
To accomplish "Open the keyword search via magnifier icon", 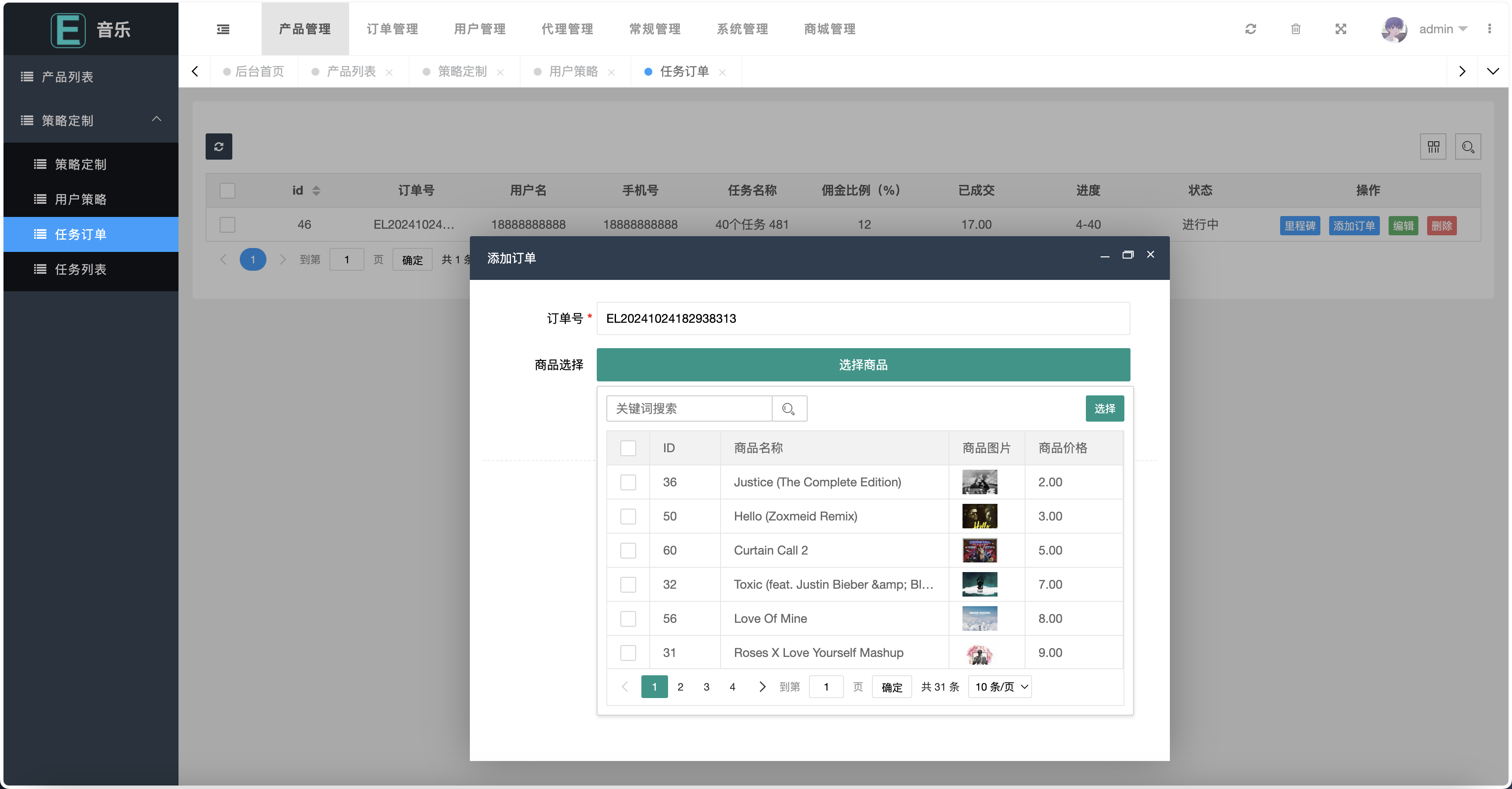I will tap(1468, 146).
